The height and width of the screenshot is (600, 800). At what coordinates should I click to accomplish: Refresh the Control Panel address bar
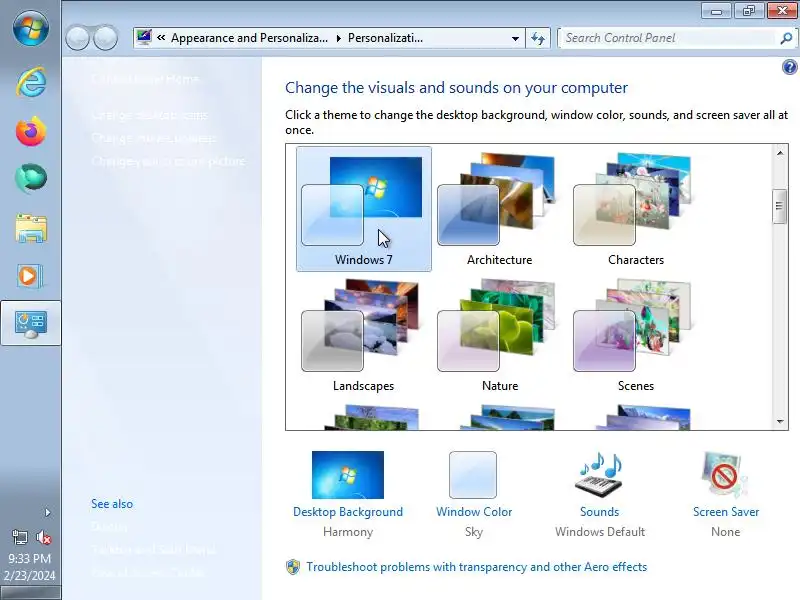click(x=538, y=38)
